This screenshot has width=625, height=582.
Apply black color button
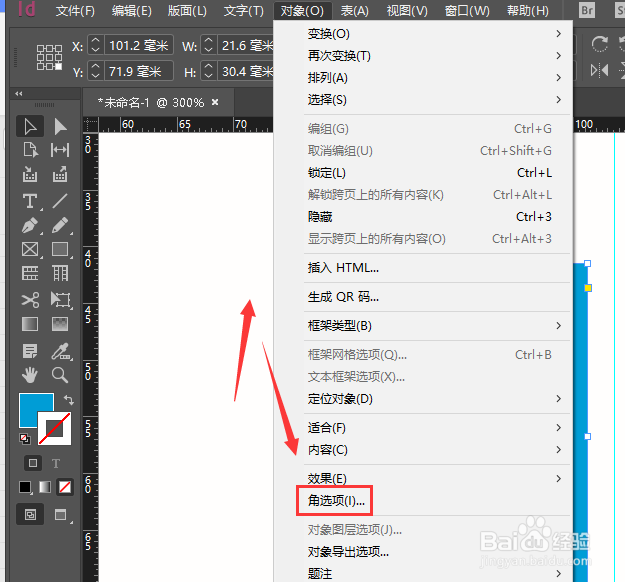click(25, 487)
